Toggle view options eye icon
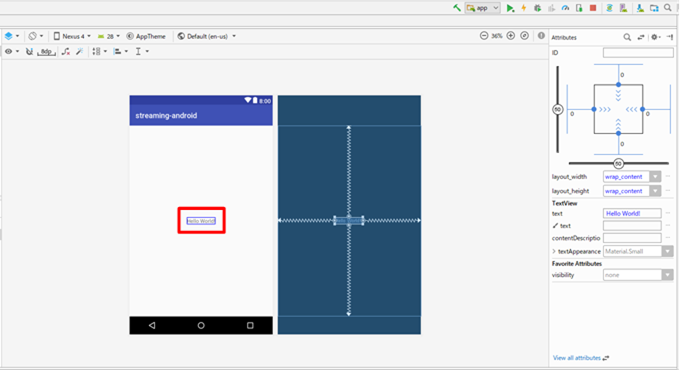The width and height of the screenshot is (681, 370). tap(11, 51)
